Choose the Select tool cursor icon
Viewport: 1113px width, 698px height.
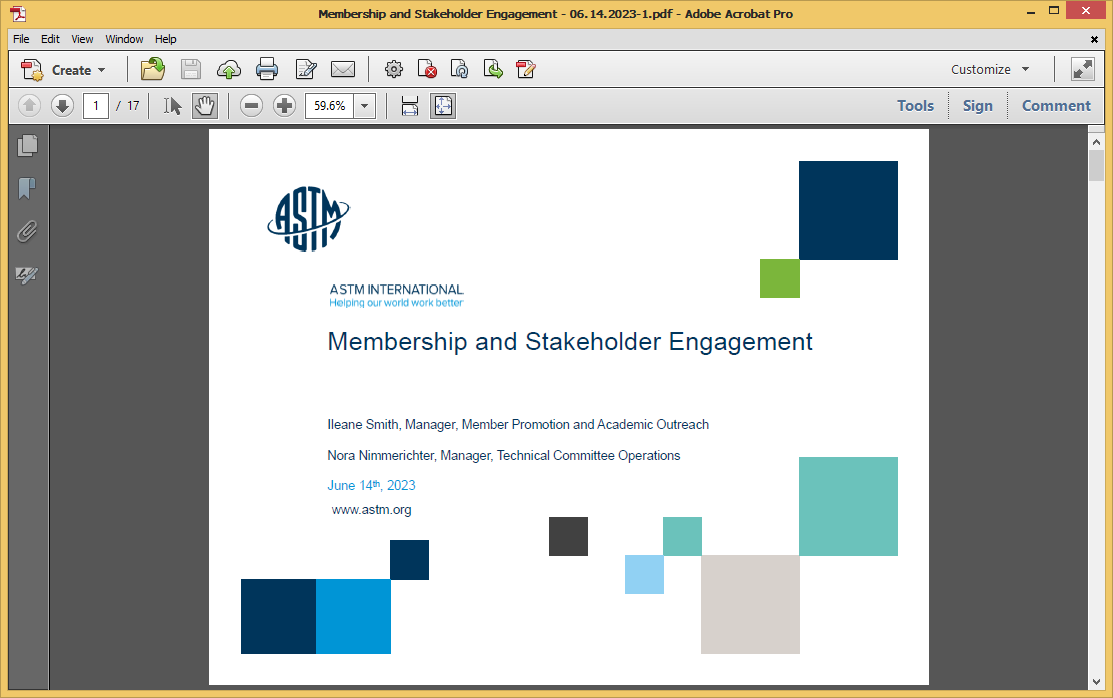pyautogui.click(x=172, y=106)
